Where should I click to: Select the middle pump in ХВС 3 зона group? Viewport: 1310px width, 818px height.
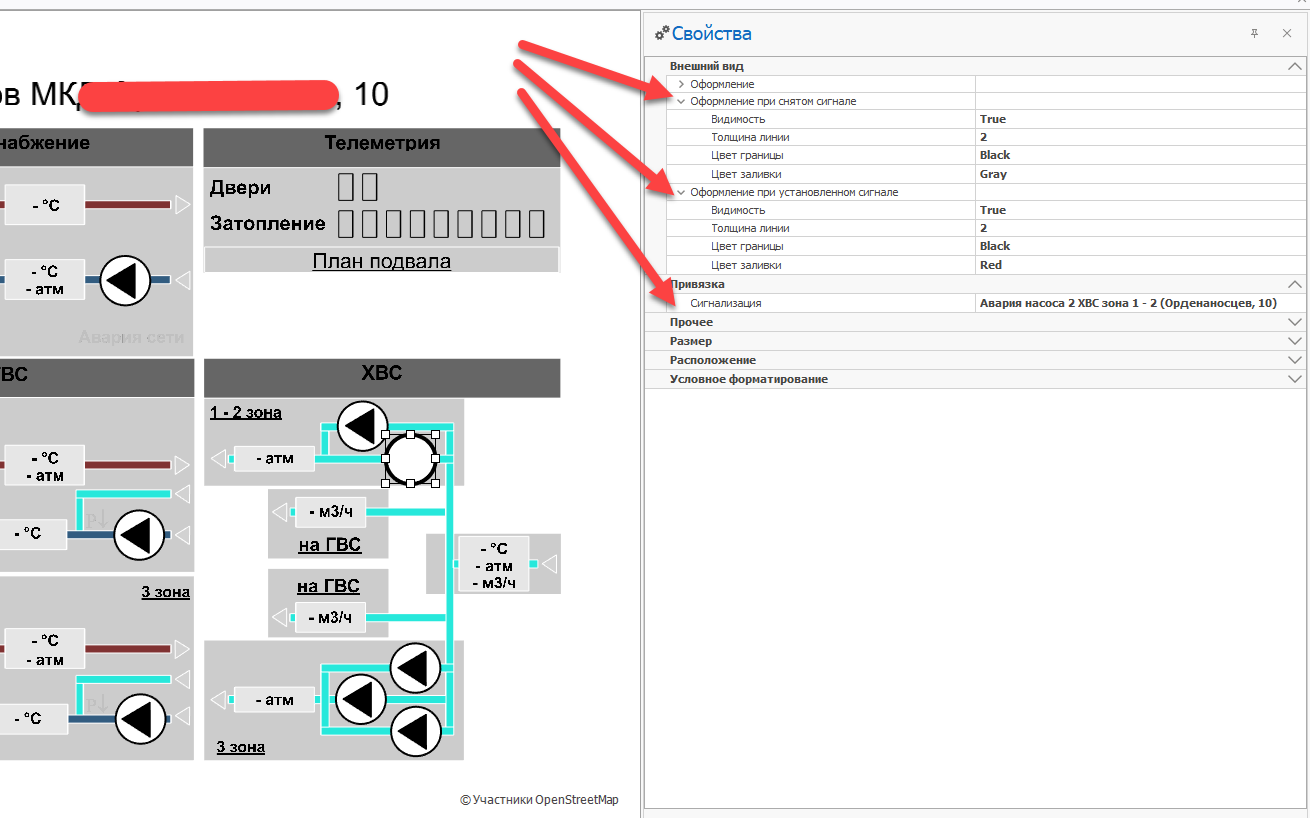tap(360, 700)
